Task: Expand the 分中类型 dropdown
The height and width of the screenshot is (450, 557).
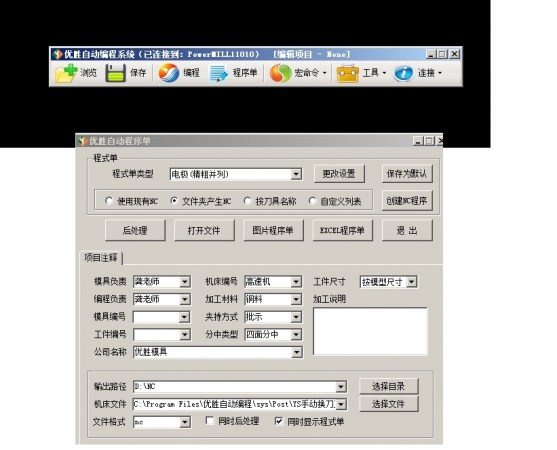Action: pyautogui.click(x=296, y=334)
